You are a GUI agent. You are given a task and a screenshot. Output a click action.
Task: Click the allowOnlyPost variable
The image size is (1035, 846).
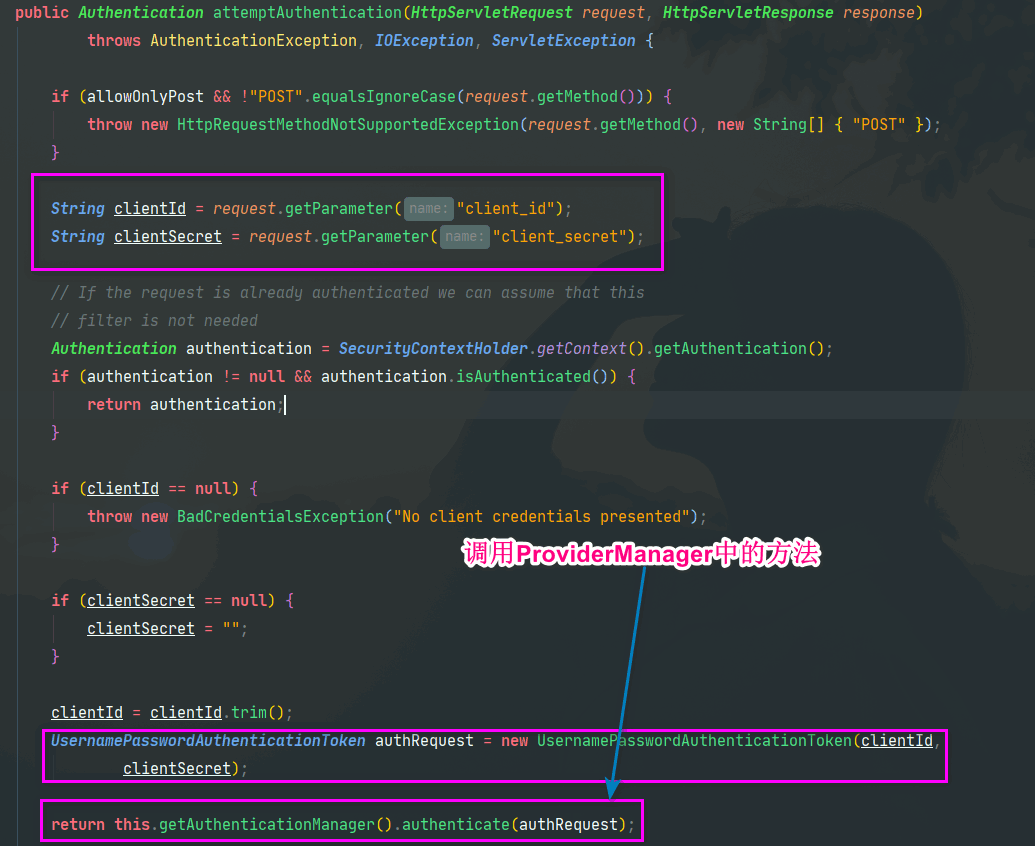pyautogui.click(x=145, y=97)
